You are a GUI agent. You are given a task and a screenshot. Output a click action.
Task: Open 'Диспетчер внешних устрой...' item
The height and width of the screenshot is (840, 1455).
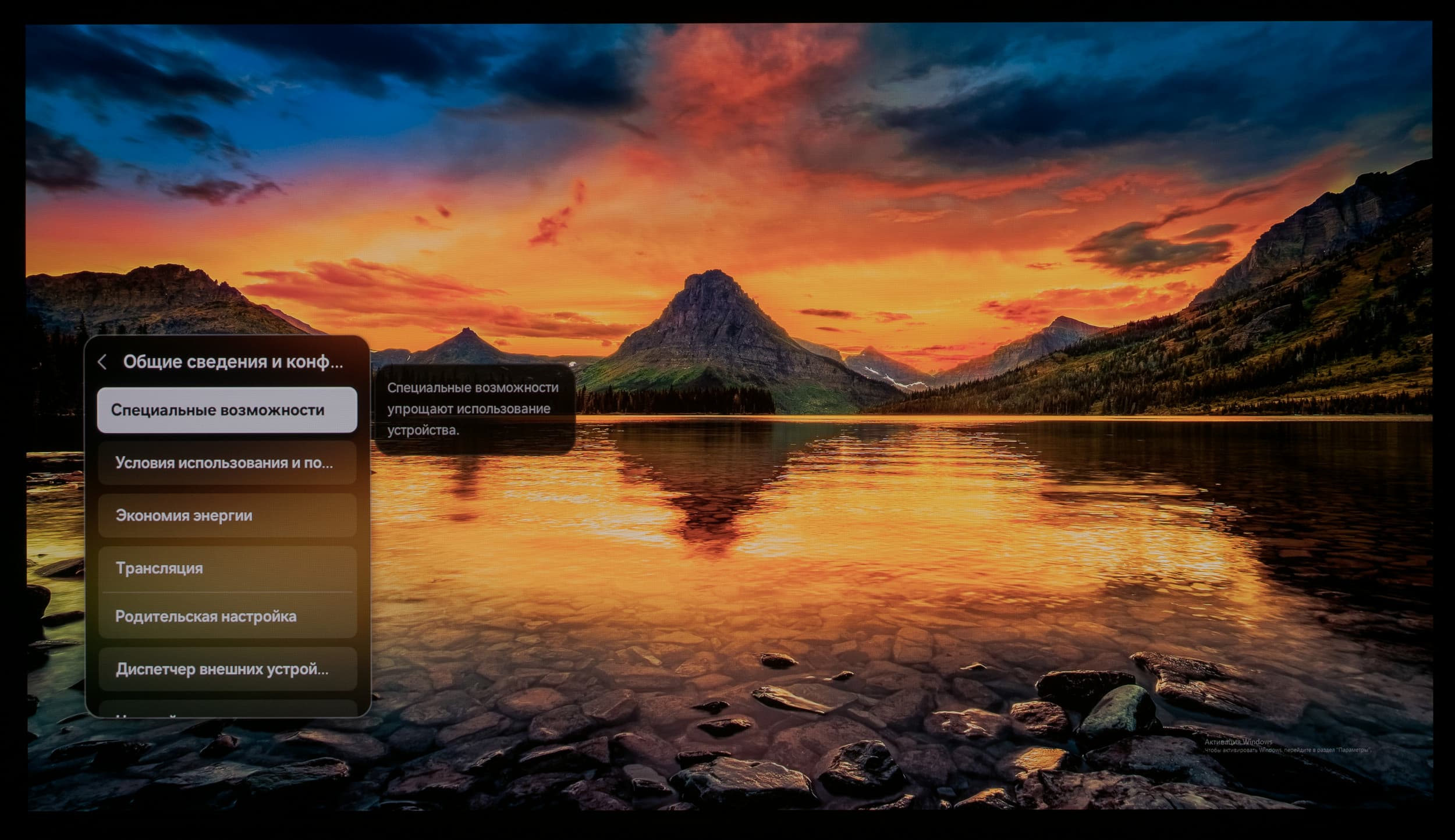pos(227,669)
